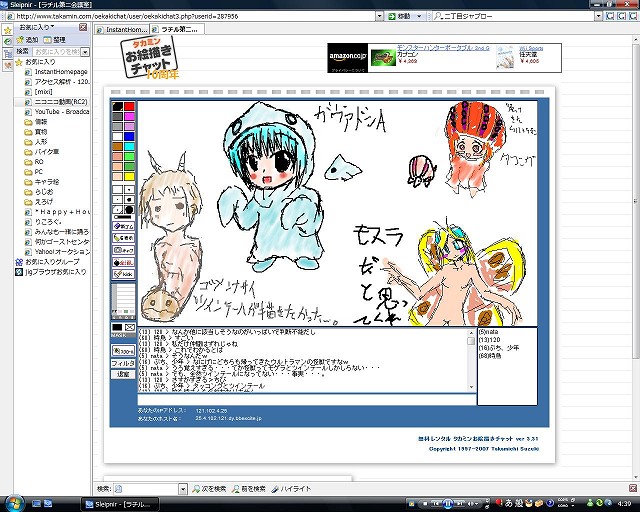Viewport: 640px width, 512px height.
Task: Click the red bomb clear-all button
Action: pyautogui.click(x=123, y=262)
